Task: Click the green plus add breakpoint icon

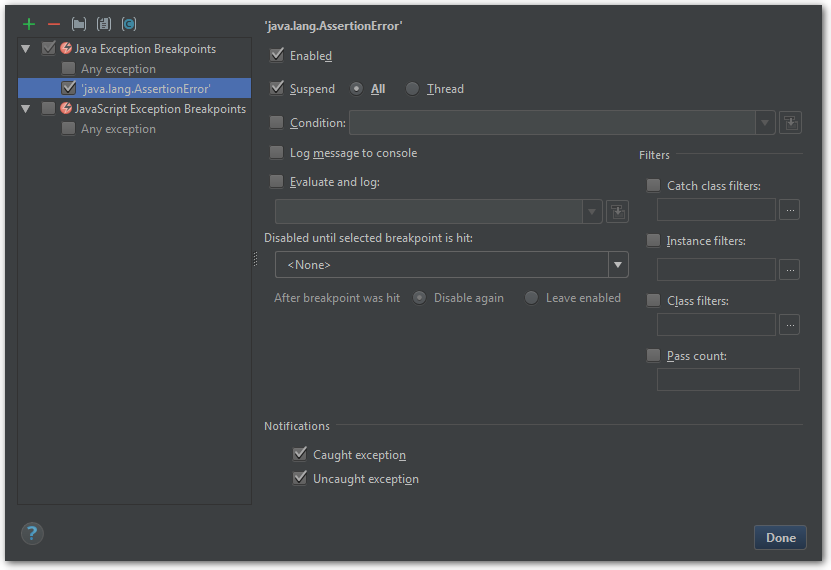Action: (x=28, y=24)
